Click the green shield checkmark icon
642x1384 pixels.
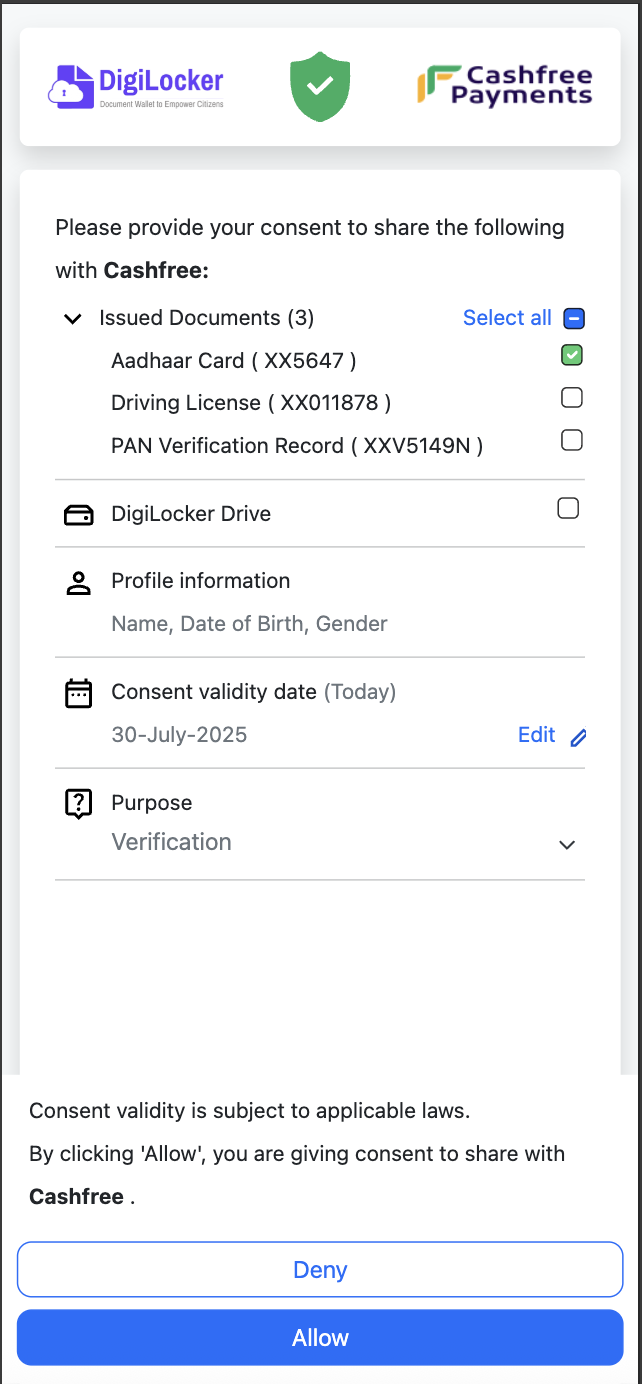coord(320,87)
